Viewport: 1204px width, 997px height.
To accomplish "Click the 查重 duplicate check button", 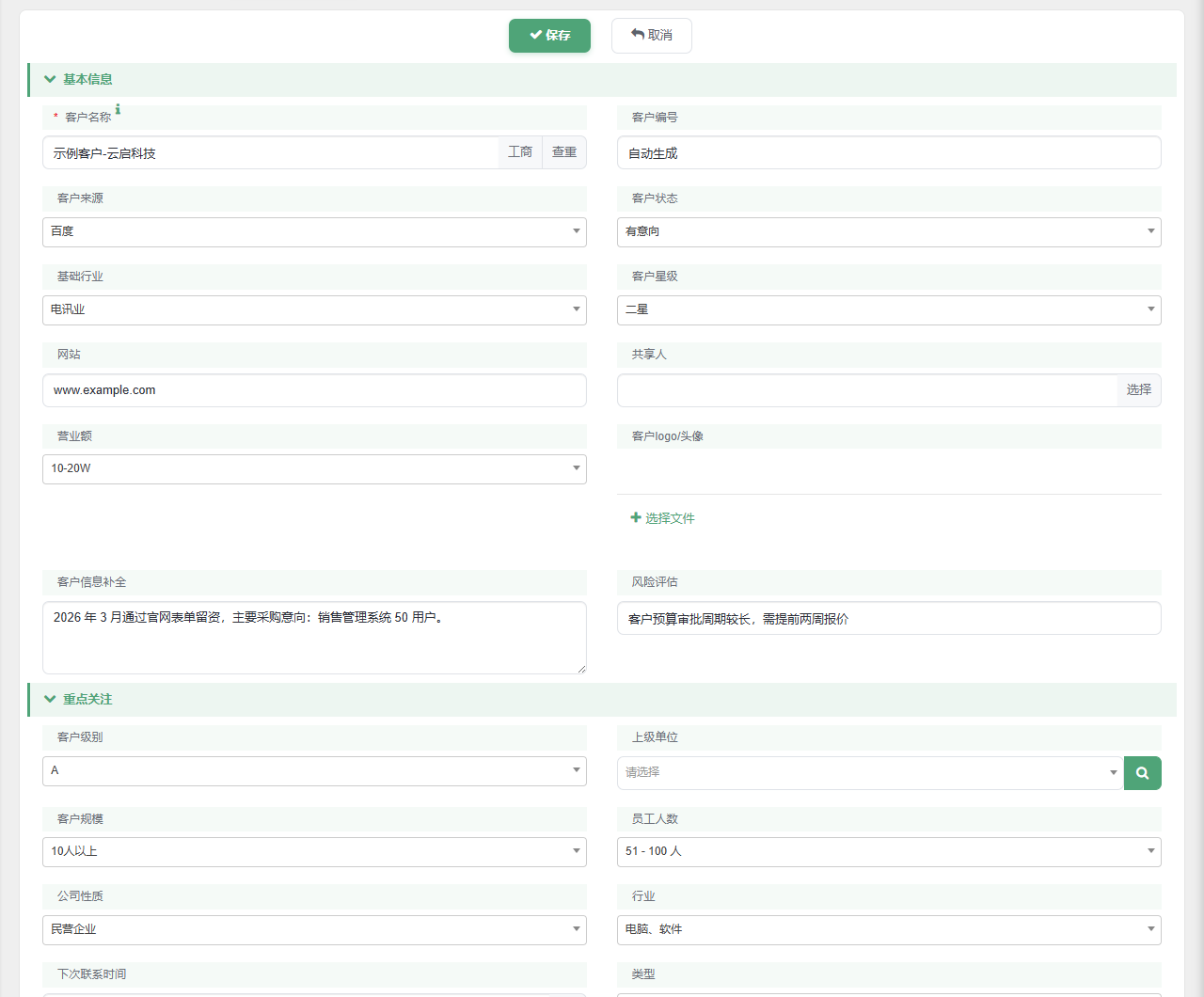I will click(x=564, y=152).
